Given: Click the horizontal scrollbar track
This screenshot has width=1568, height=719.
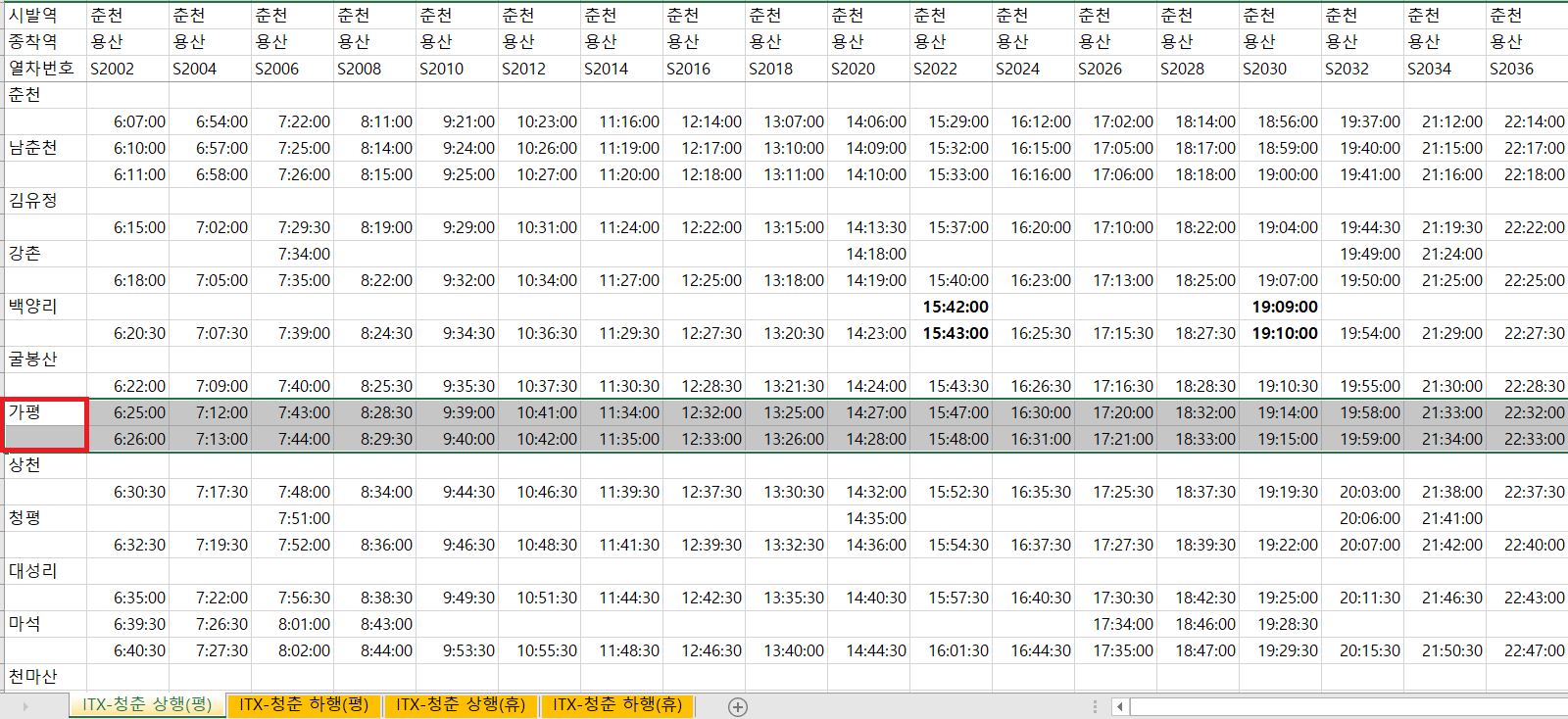Looking at the screenshot, I should click(1347, 706).
